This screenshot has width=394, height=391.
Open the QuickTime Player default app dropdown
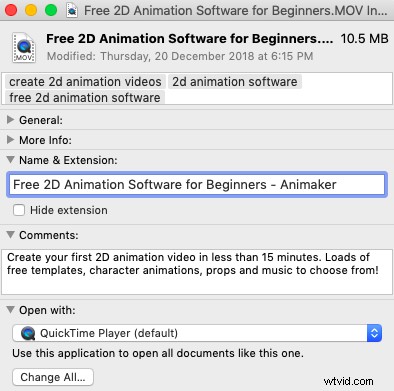tap(197, 333)
